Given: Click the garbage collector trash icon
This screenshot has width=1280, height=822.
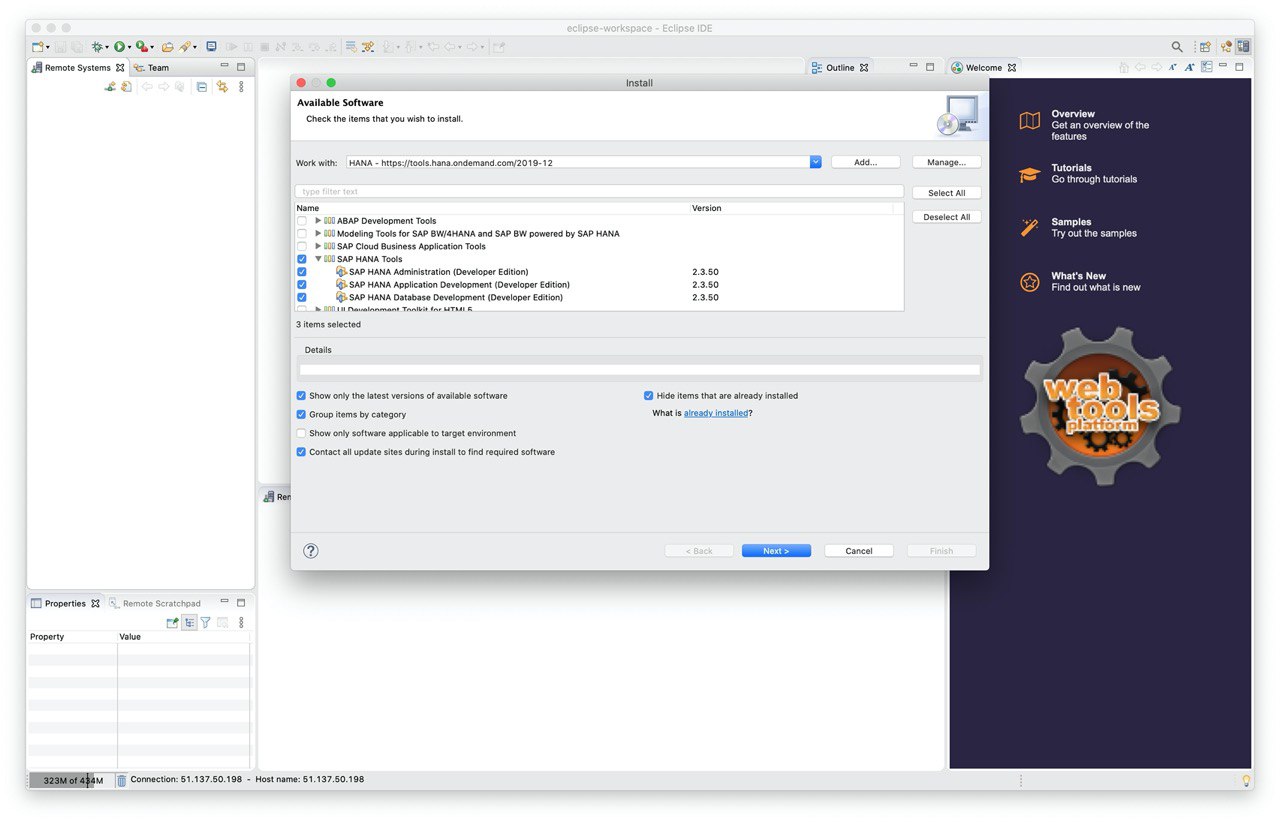Looking at the screenshot, I should coord(121,780).
